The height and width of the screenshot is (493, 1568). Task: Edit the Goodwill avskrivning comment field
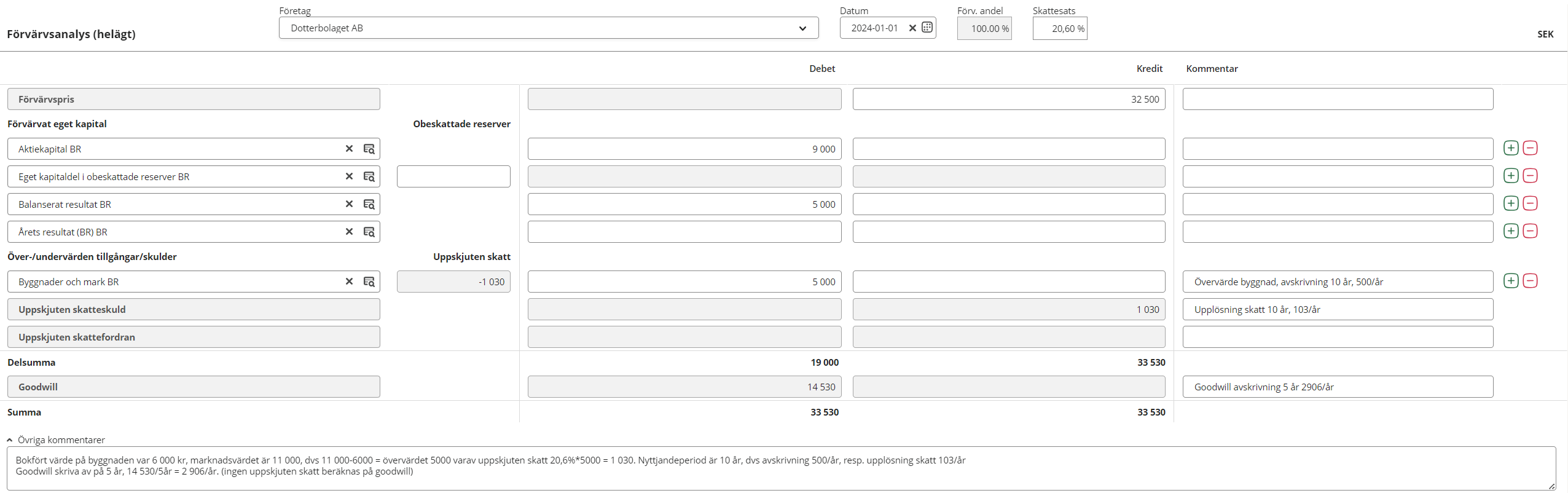point(1337,387)
